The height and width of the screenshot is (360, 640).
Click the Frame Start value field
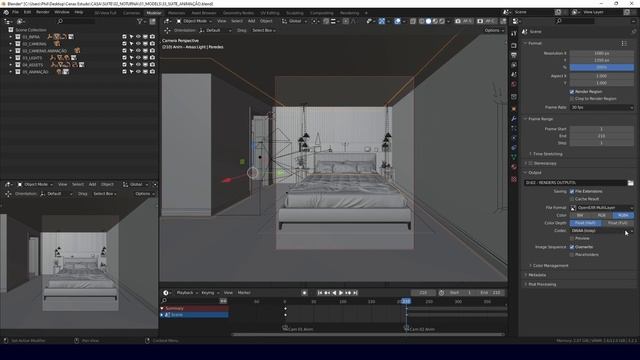point(602,129)
